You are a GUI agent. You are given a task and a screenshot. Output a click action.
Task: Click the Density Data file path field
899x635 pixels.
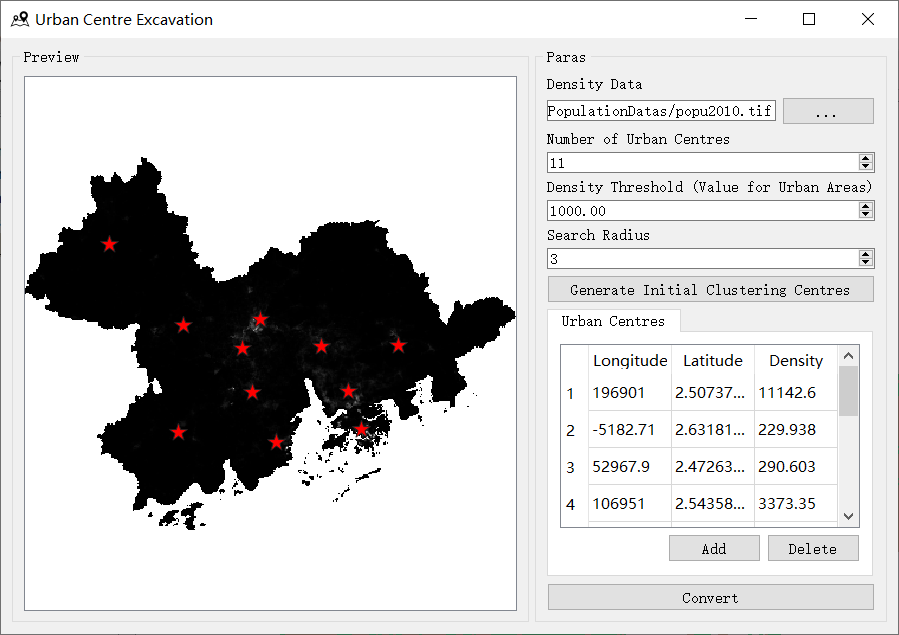pos(661,111)
